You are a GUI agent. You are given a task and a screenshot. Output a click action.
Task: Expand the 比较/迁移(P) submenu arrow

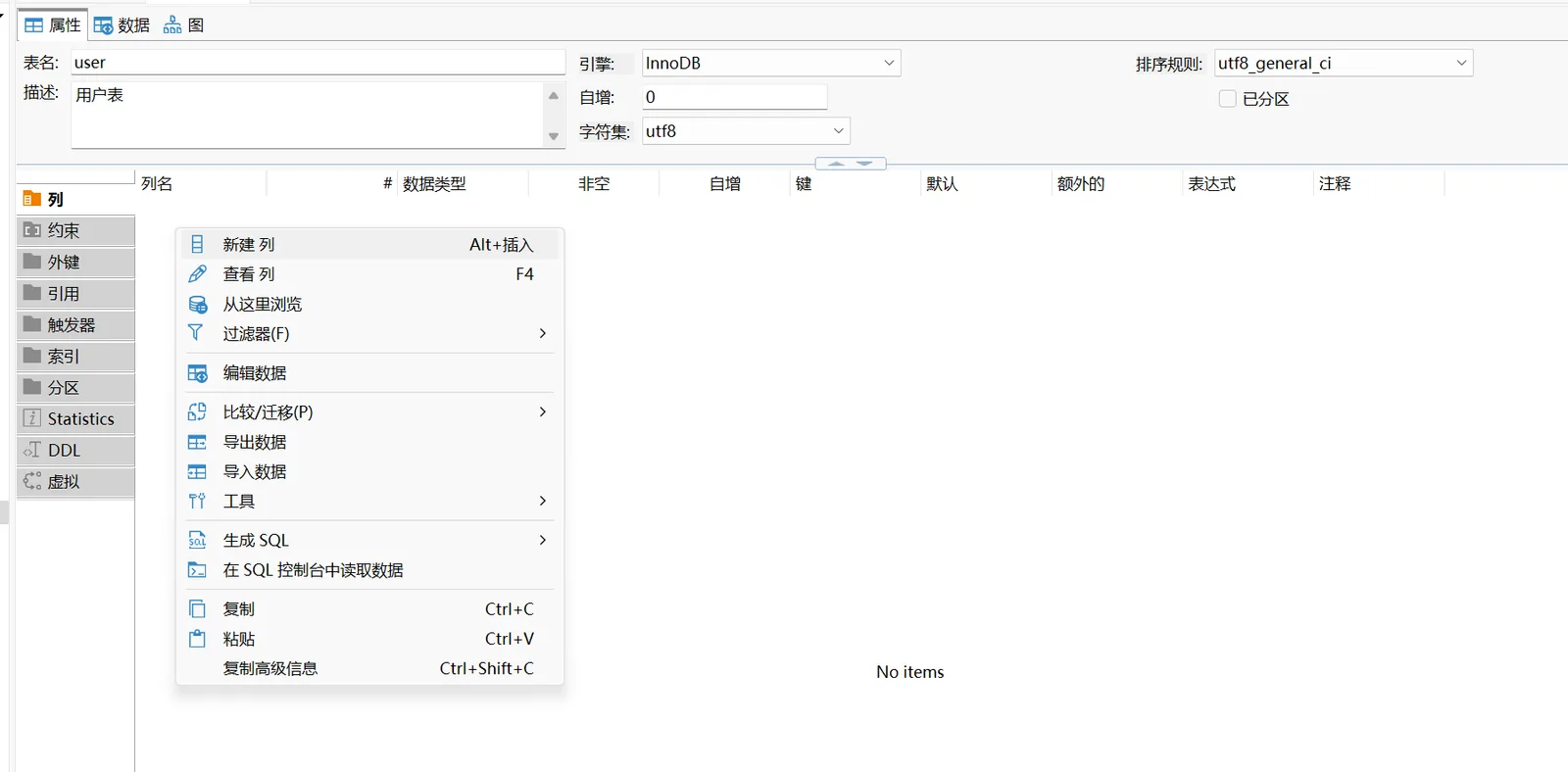pyautogui.click(x=543, y=411)
